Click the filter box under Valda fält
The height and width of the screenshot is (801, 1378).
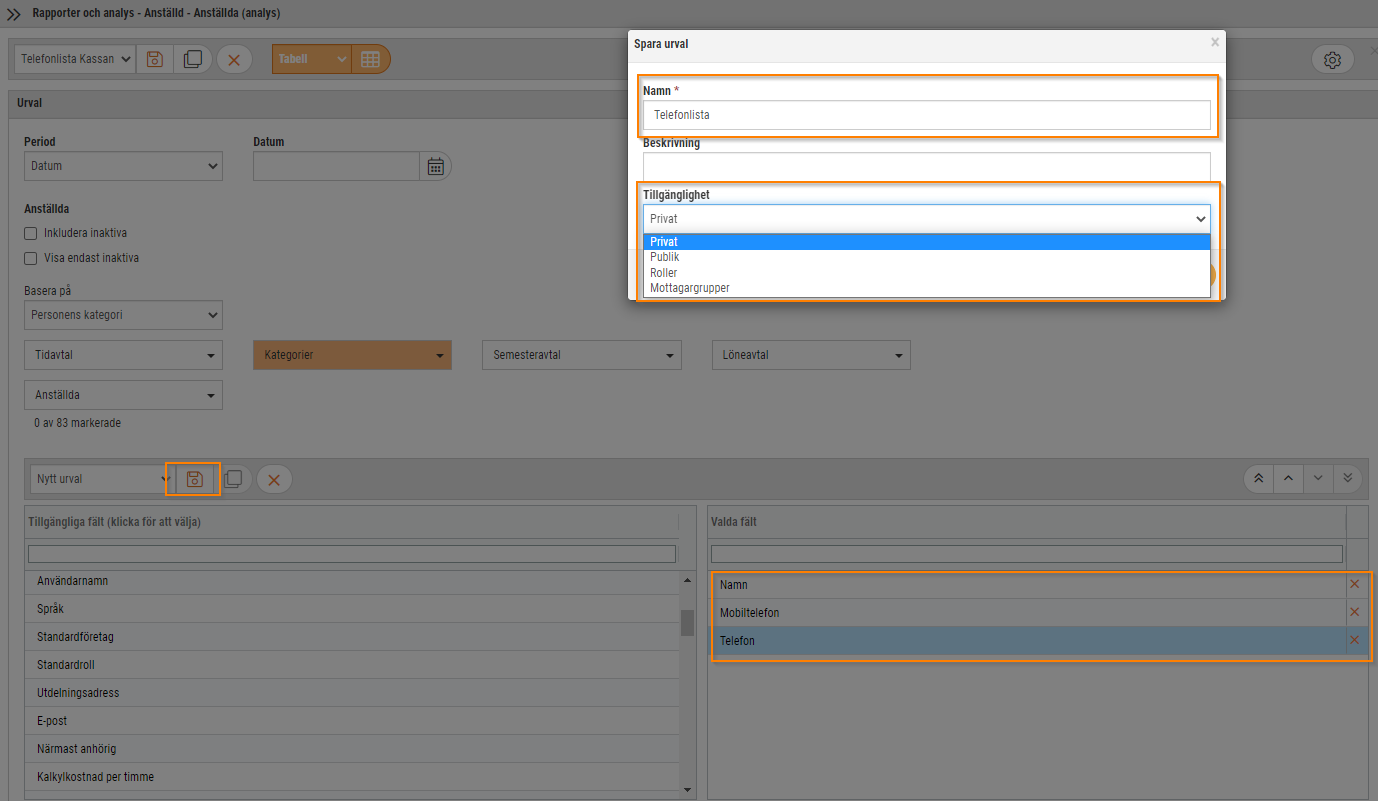pyautogui.click(x=1026, y=554)
